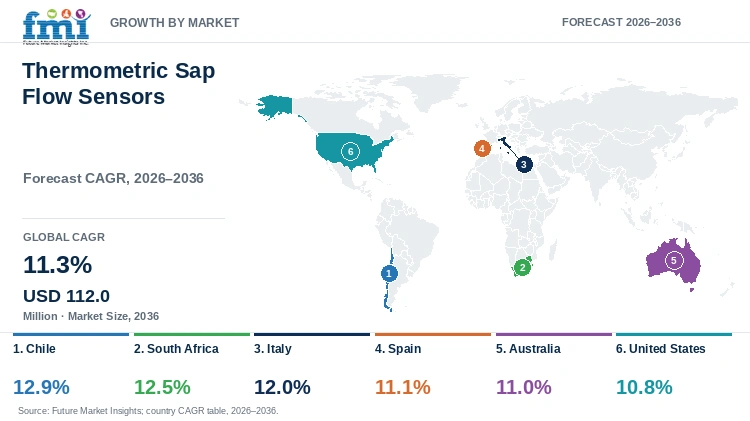Click the navy color bar above Italy
750x421 pixels.
tap(312, 334)
